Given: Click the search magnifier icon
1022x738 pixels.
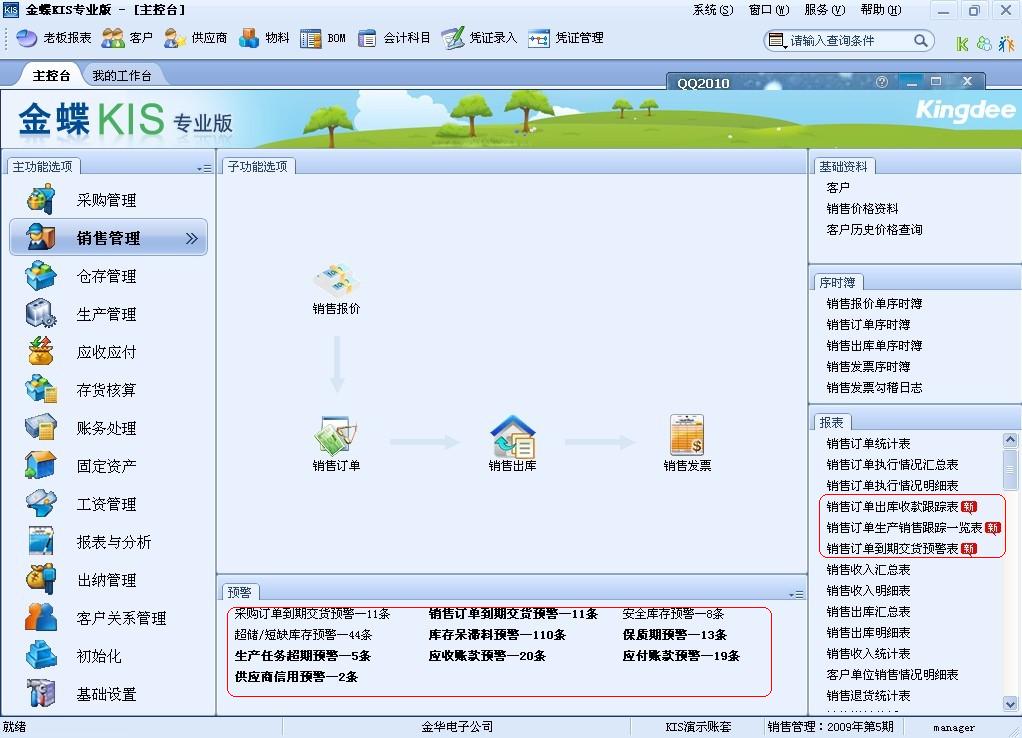Looking at the screenshot, I should (x=920, y=41).
